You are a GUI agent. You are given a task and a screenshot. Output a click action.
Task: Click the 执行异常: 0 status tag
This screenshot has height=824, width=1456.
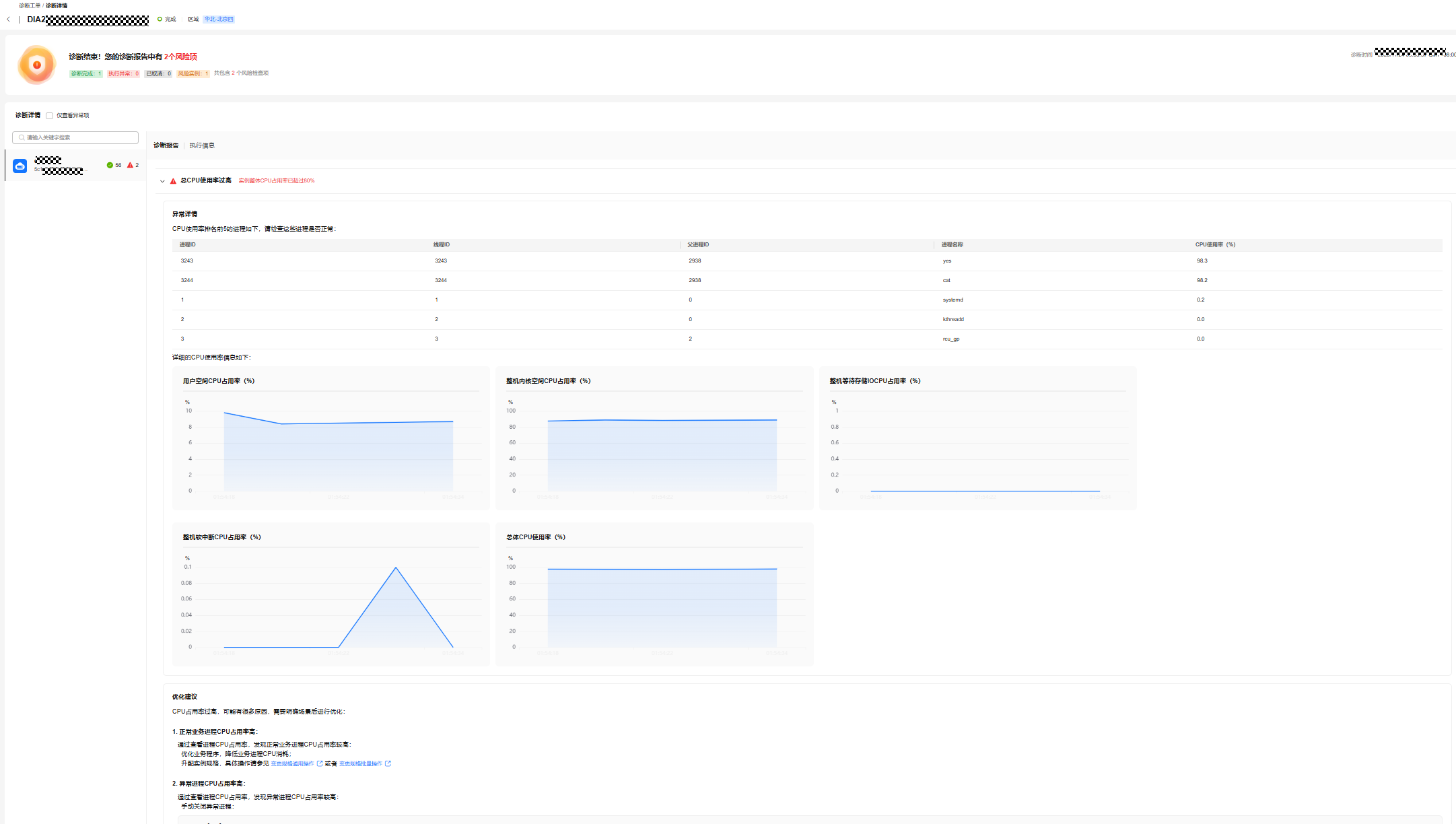click(123, 73)
